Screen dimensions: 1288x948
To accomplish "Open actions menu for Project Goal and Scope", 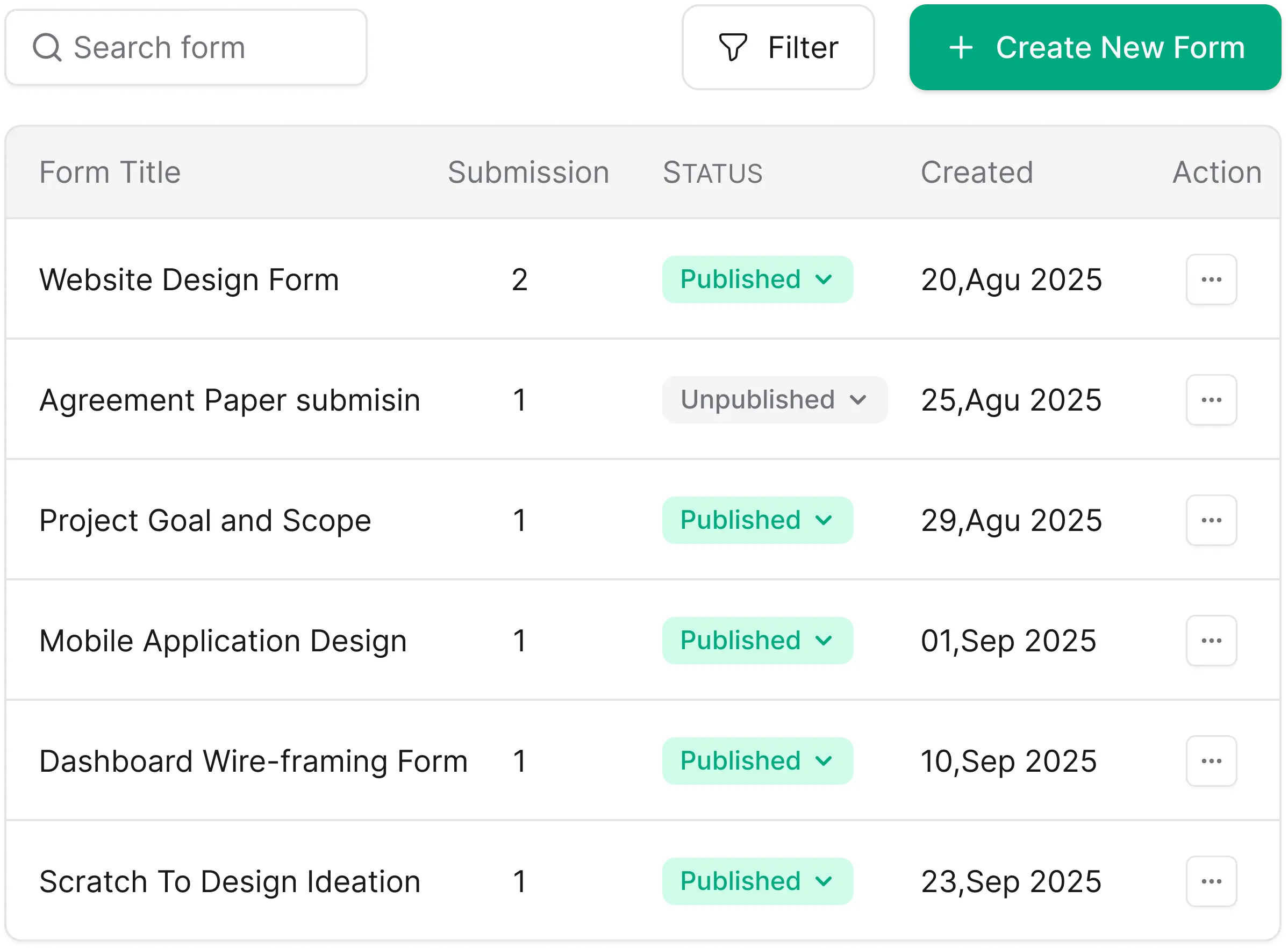I will tap(1211, 520).
